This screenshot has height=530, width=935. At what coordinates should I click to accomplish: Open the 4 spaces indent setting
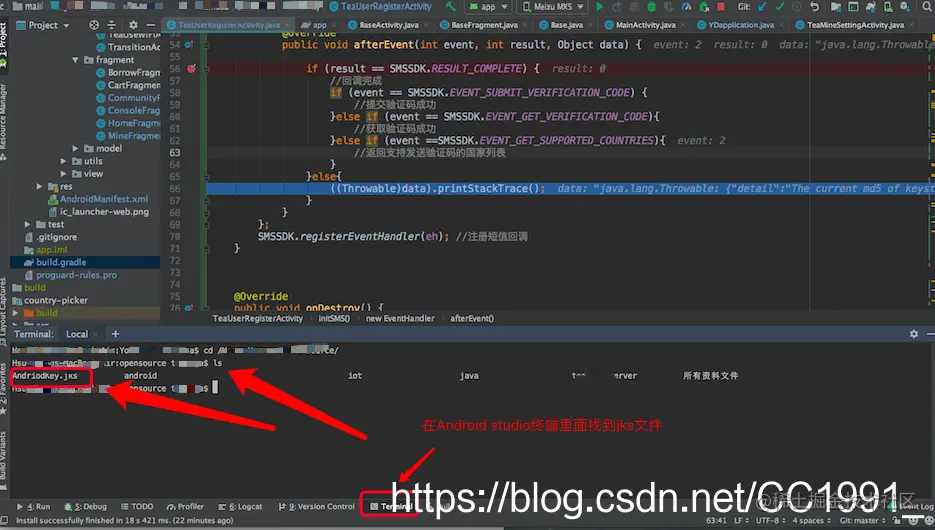pos(811,520)
